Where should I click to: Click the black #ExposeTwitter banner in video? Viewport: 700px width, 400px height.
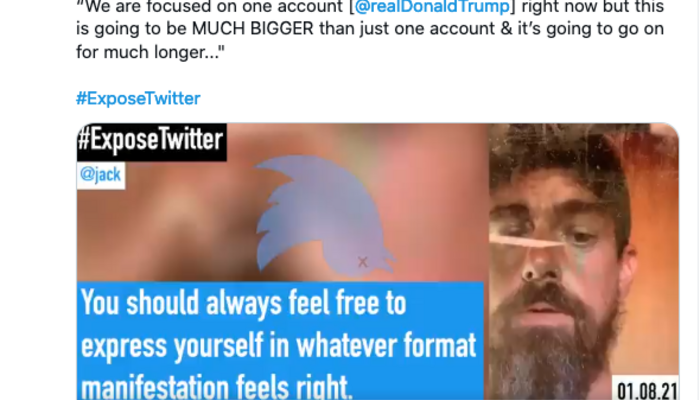click(x=151, y=142)
